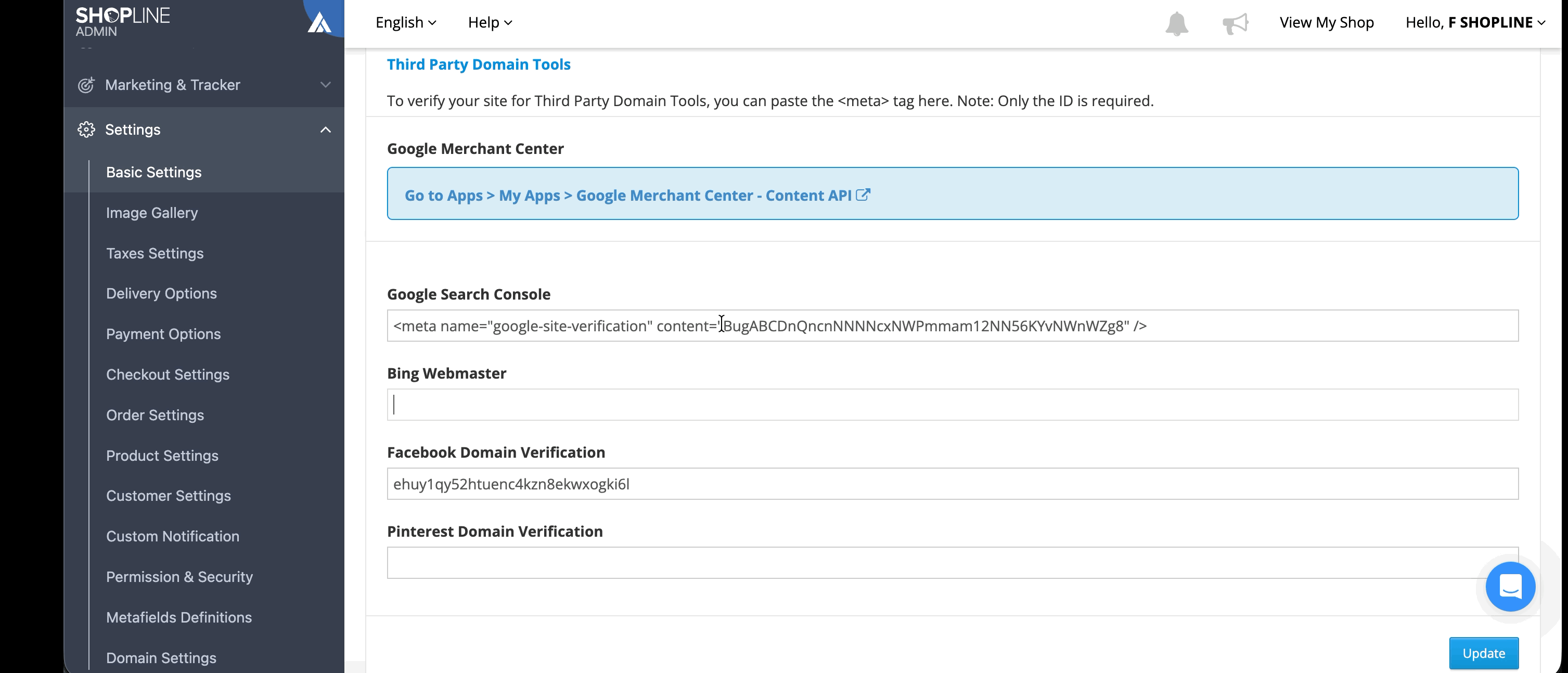The width and height of the screenshot is (1568, 673).
Task: Click the Settings gear icon in sidebar
Action: click(86, 130)
